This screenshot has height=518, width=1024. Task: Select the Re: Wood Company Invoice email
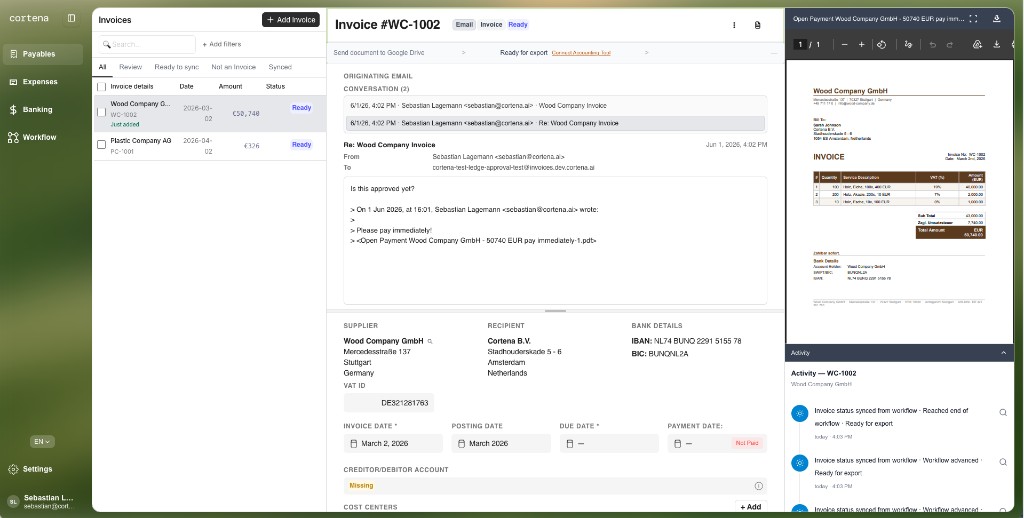555,123
